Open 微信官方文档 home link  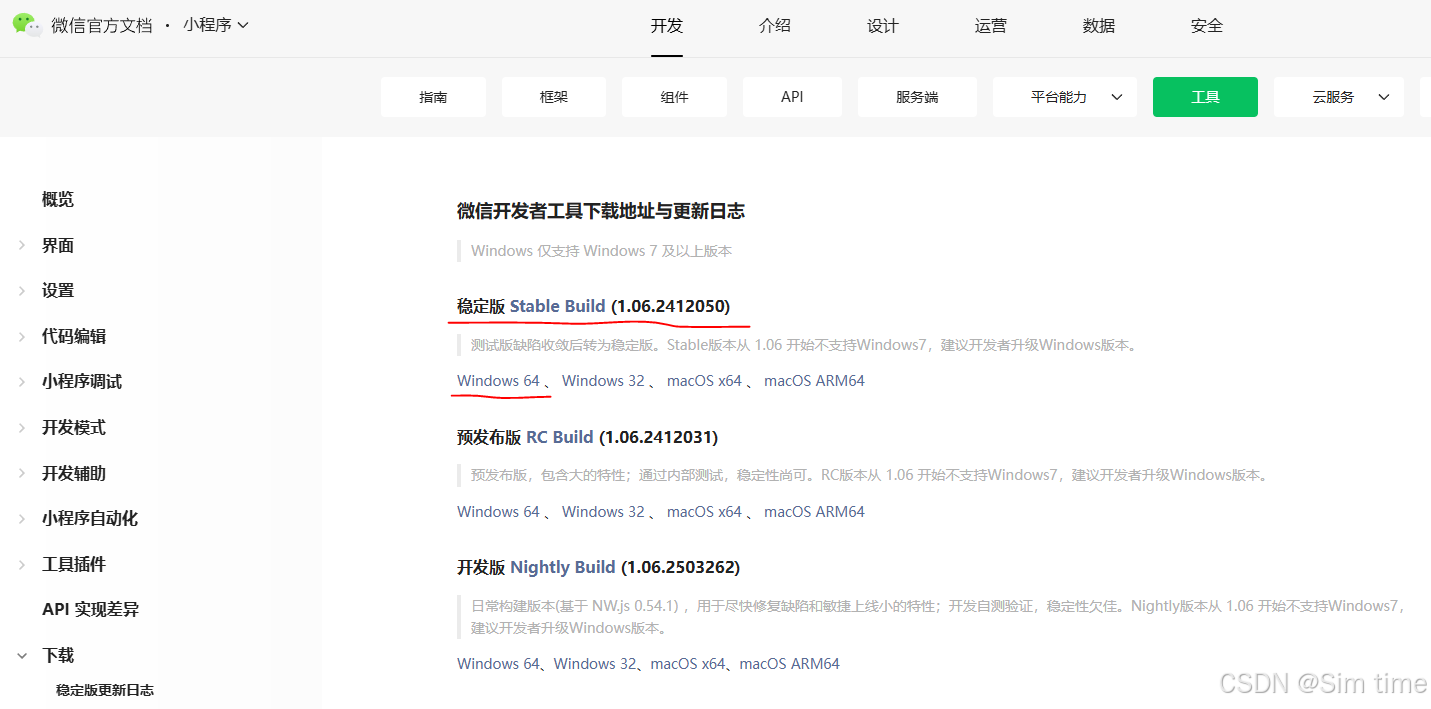point(102,25)
